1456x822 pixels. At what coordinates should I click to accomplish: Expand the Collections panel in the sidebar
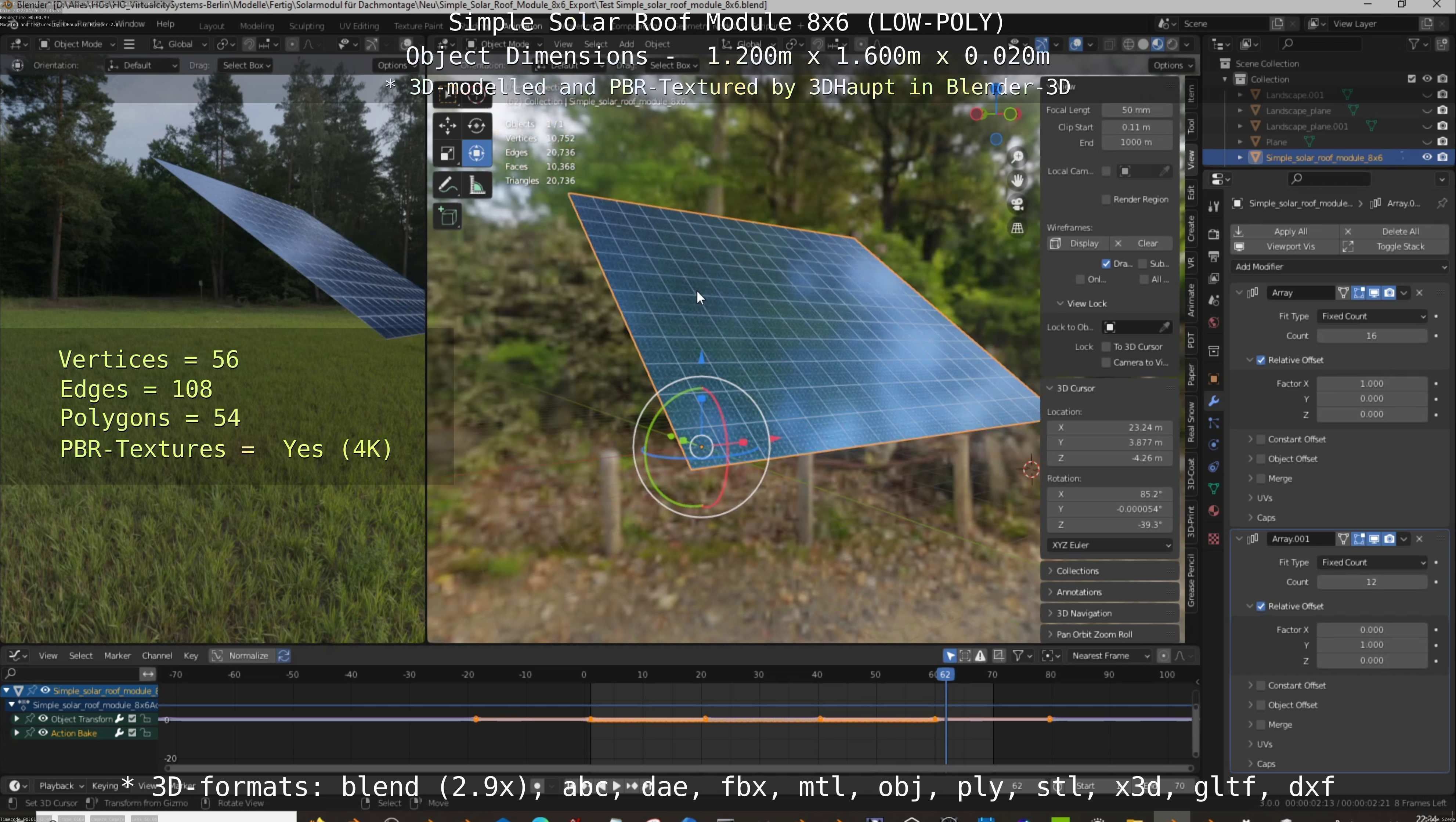1109,571
